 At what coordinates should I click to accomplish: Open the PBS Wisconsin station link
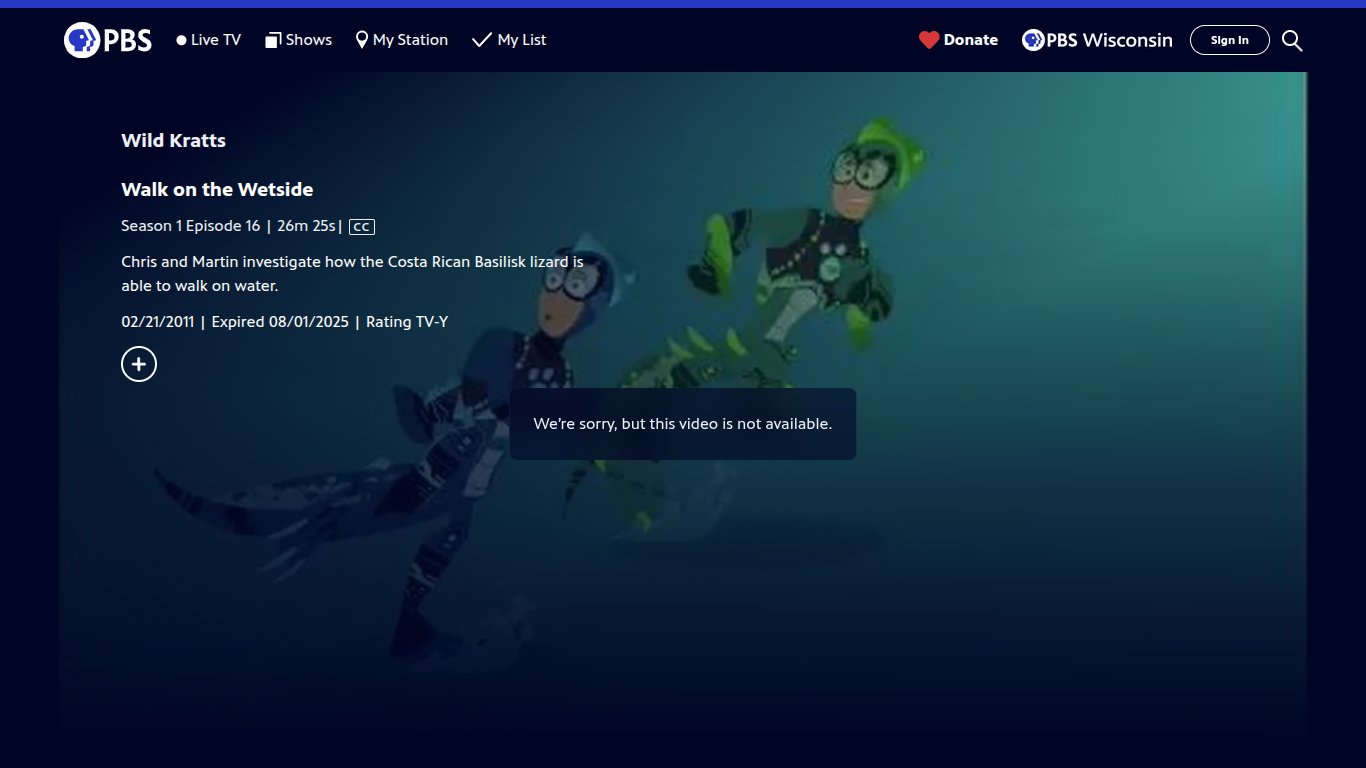(x=1097, y=40)
